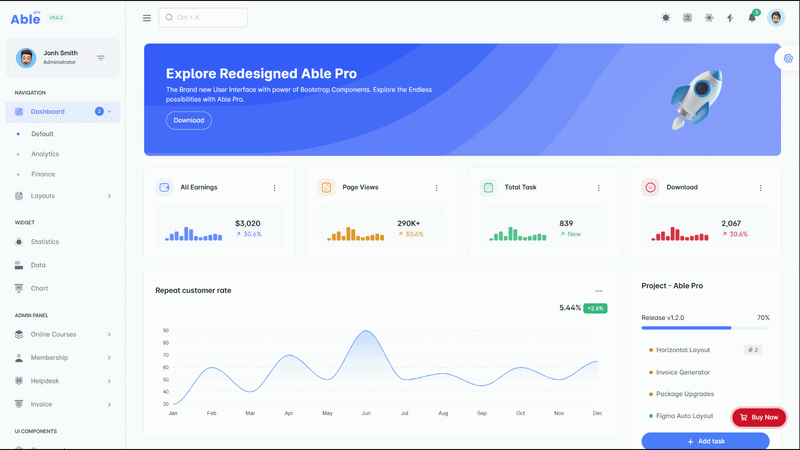
Task: Click the Horizontal Layout attachment count badge
Action: point(753,350)
